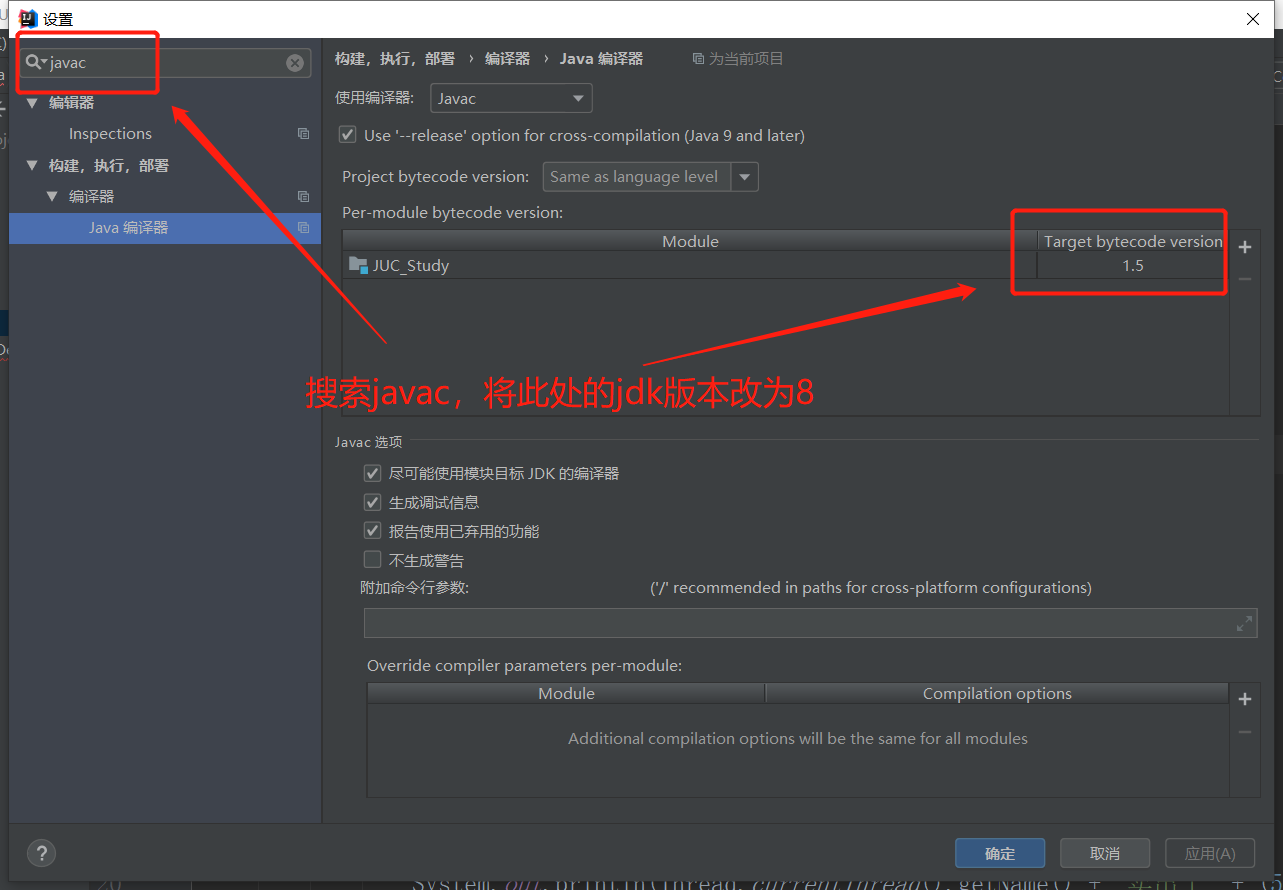
Task: Open help with the question mark button
Action: pyautogui.click(x=41, y=853)
